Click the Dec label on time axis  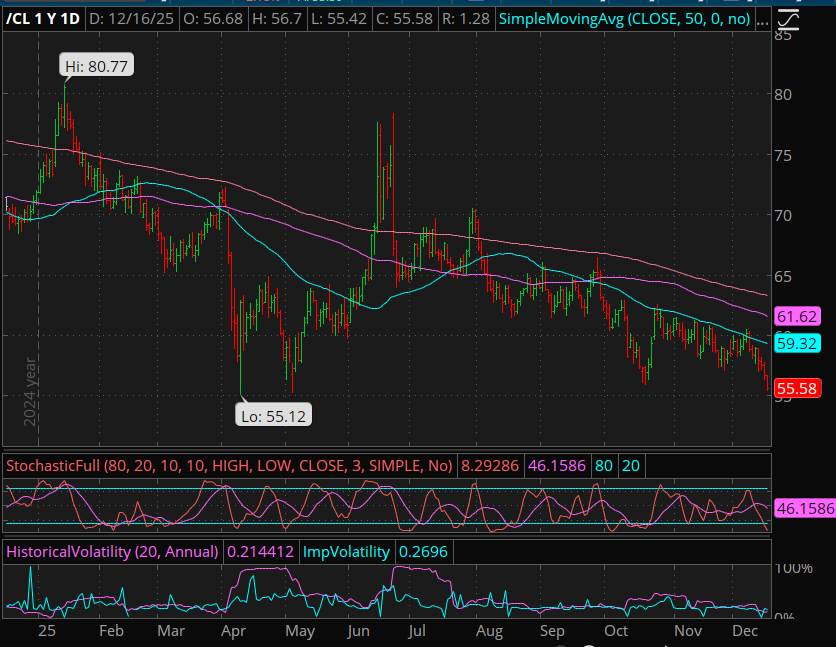pyautogui.click(x=745, y=631)
